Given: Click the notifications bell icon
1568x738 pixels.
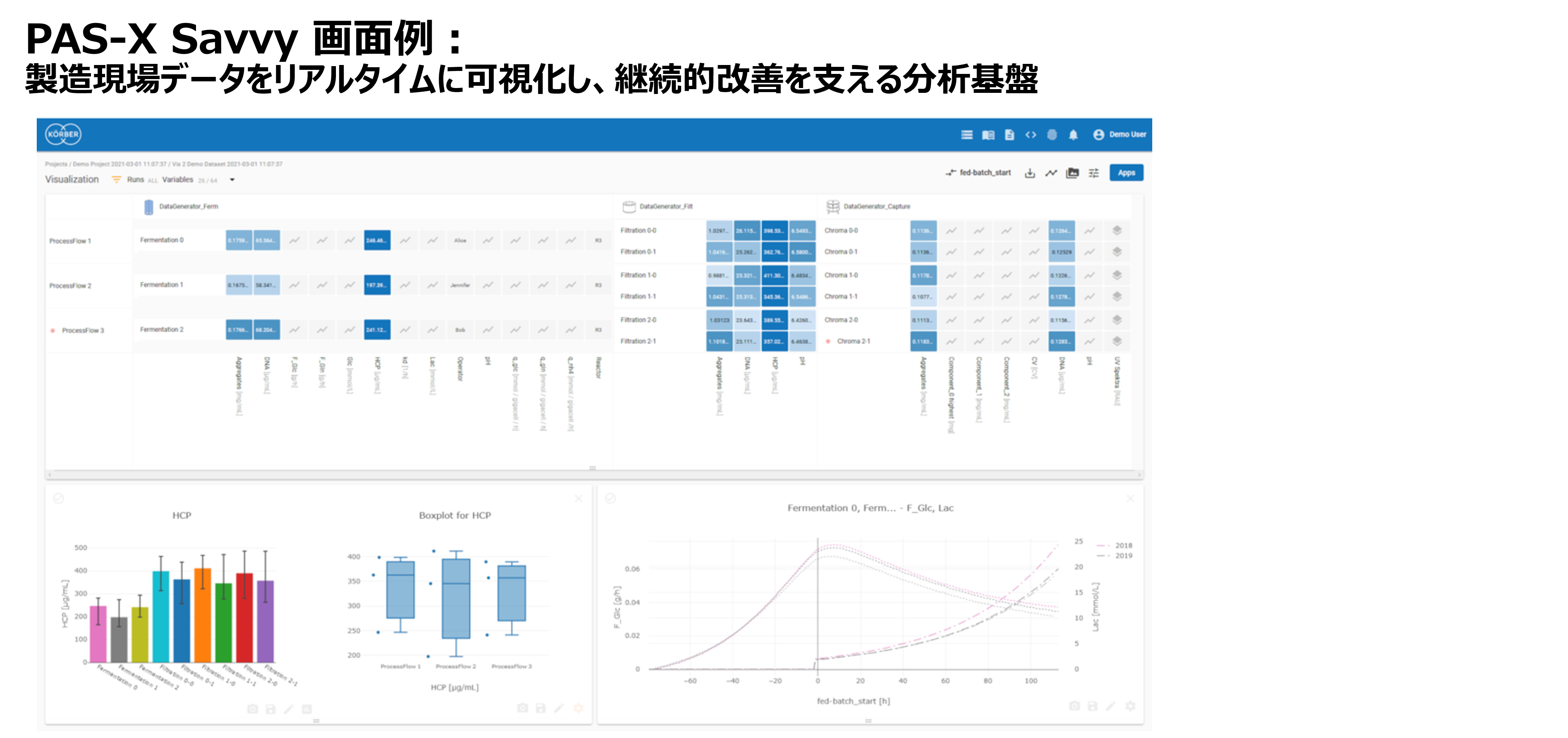Looking at the screenshot, I should (x=1072, y=134).
